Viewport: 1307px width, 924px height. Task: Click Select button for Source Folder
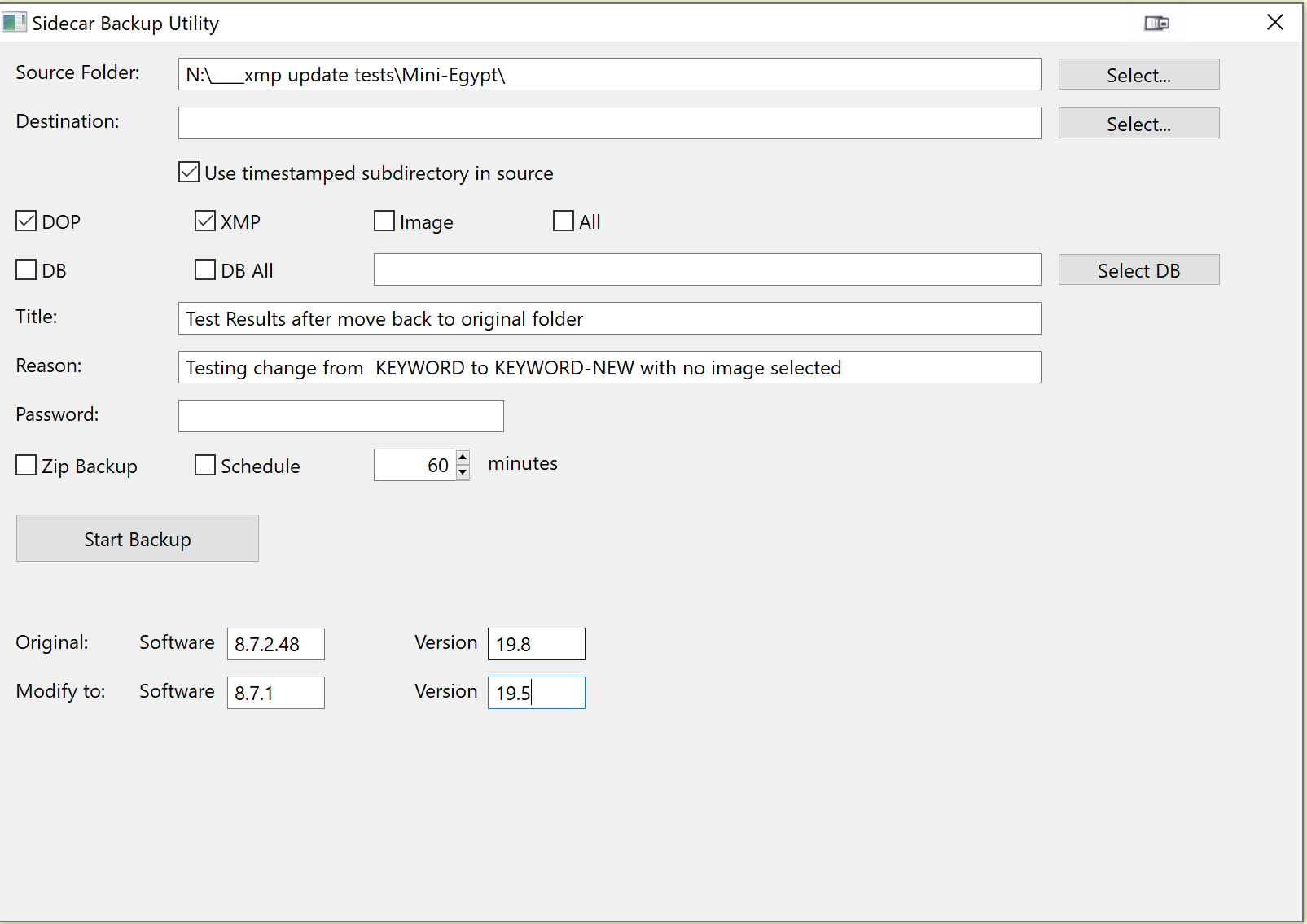[1138, 75]
